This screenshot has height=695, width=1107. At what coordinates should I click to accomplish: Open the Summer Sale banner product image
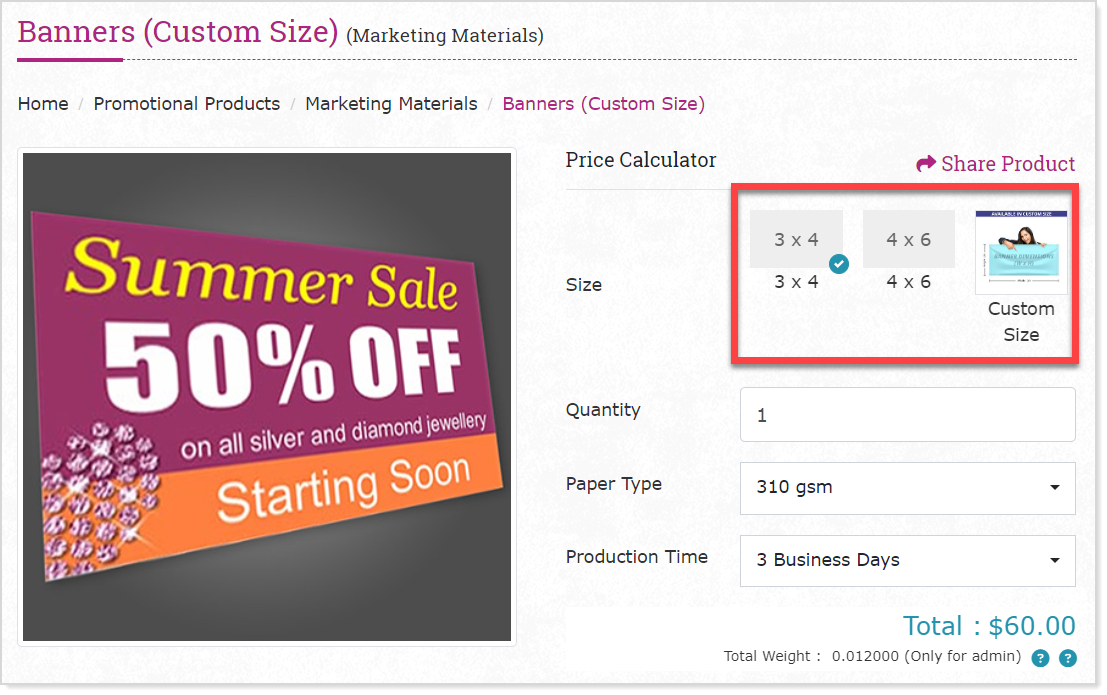[x=267, y=396]
